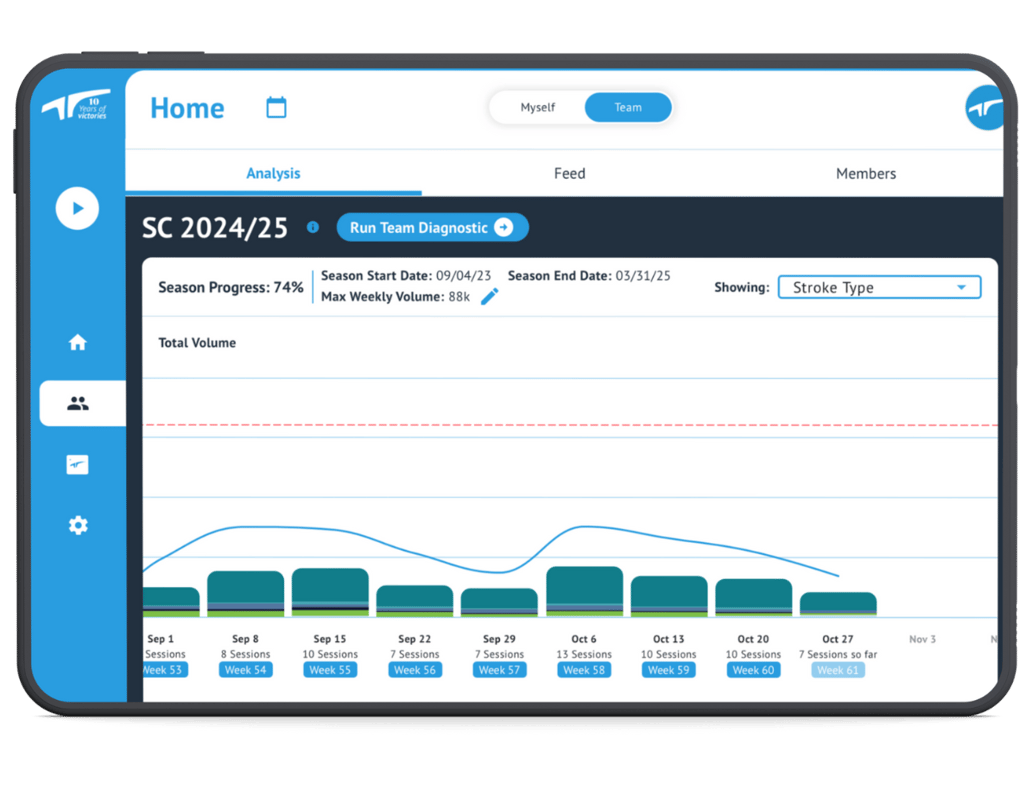The image size is (1032, 788).
Task: Open Settings using the gear icon
Action: pos(78,525)
